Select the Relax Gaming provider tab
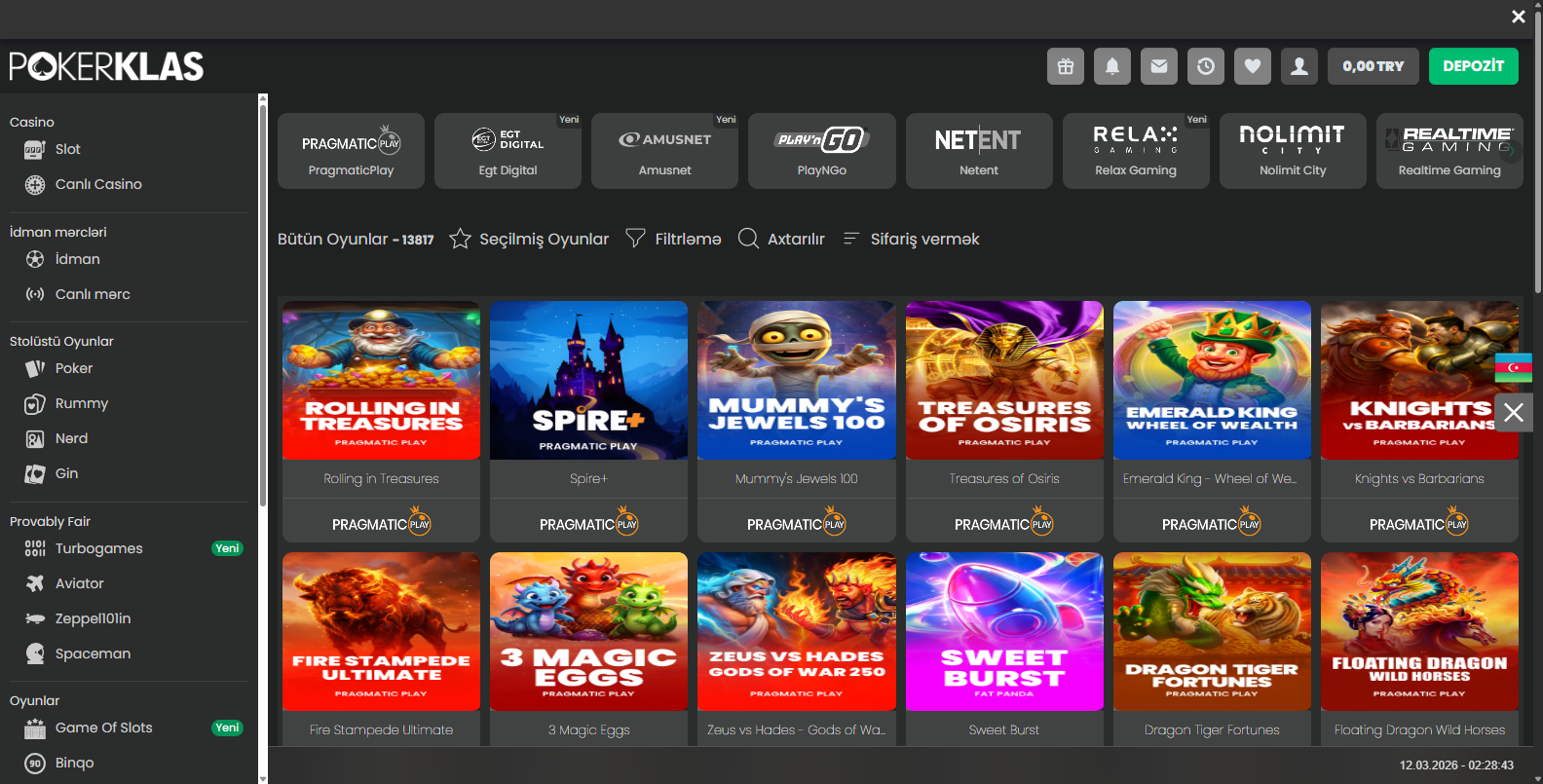 1136,151
